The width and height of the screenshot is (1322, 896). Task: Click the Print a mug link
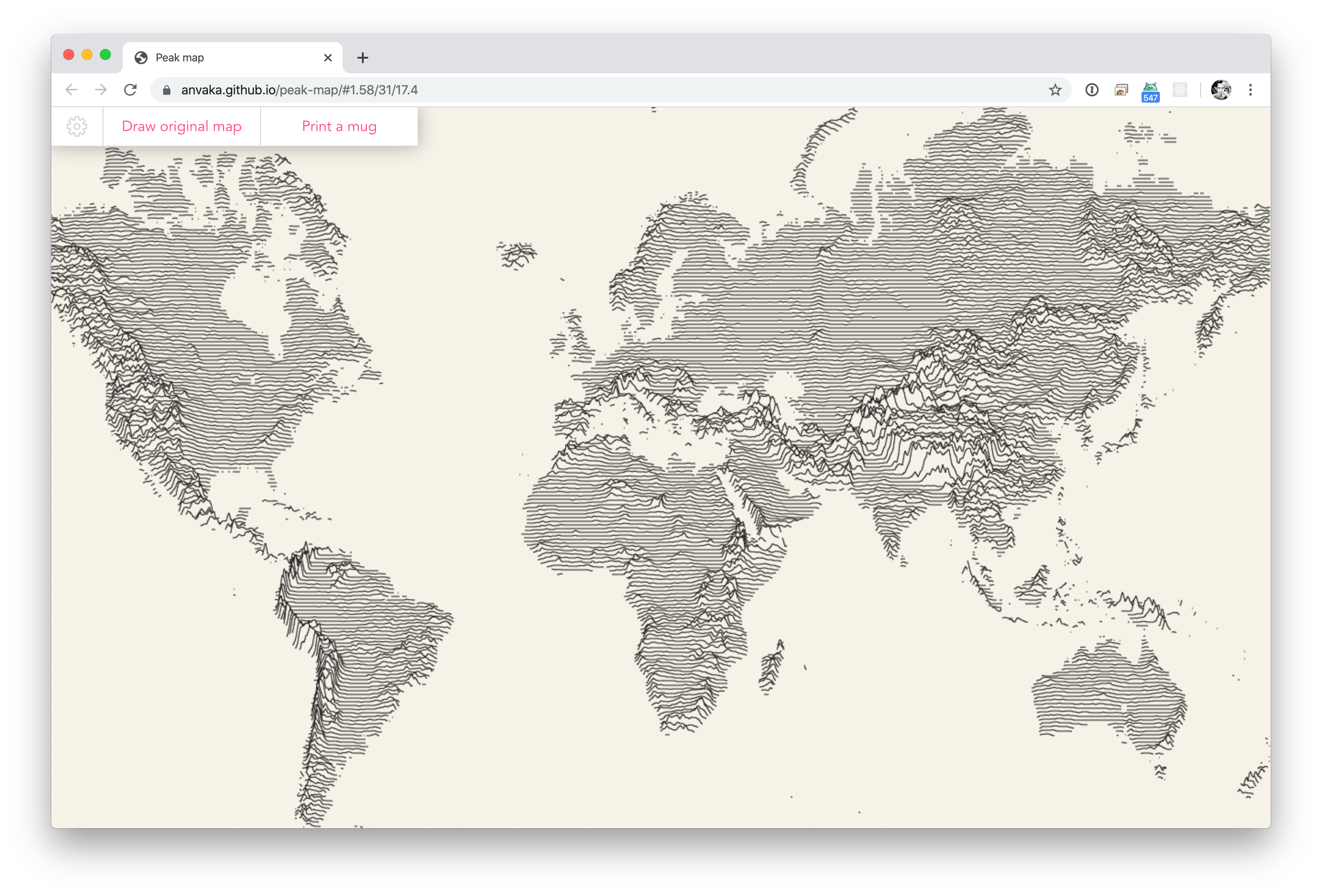point(339,126)
